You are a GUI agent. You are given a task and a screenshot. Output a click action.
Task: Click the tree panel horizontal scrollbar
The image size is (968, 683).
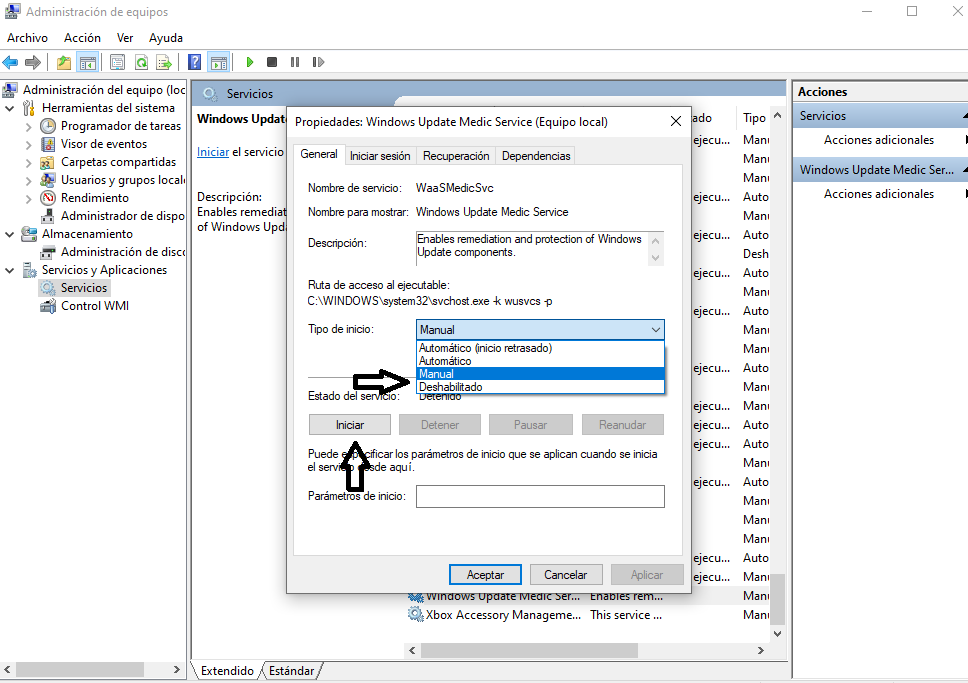80,669
